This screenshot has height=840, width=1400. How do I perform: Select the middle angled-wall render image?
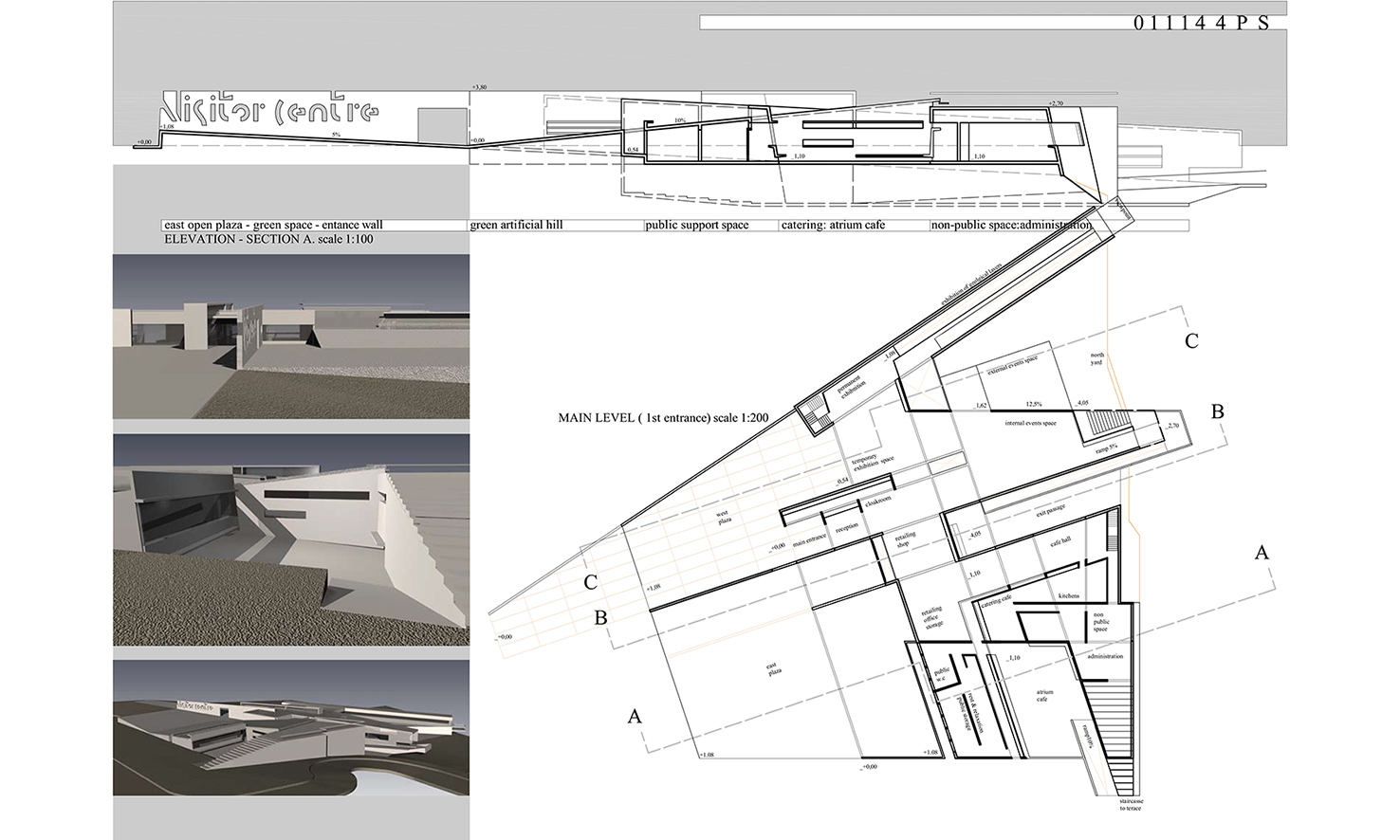click(291, 540)
